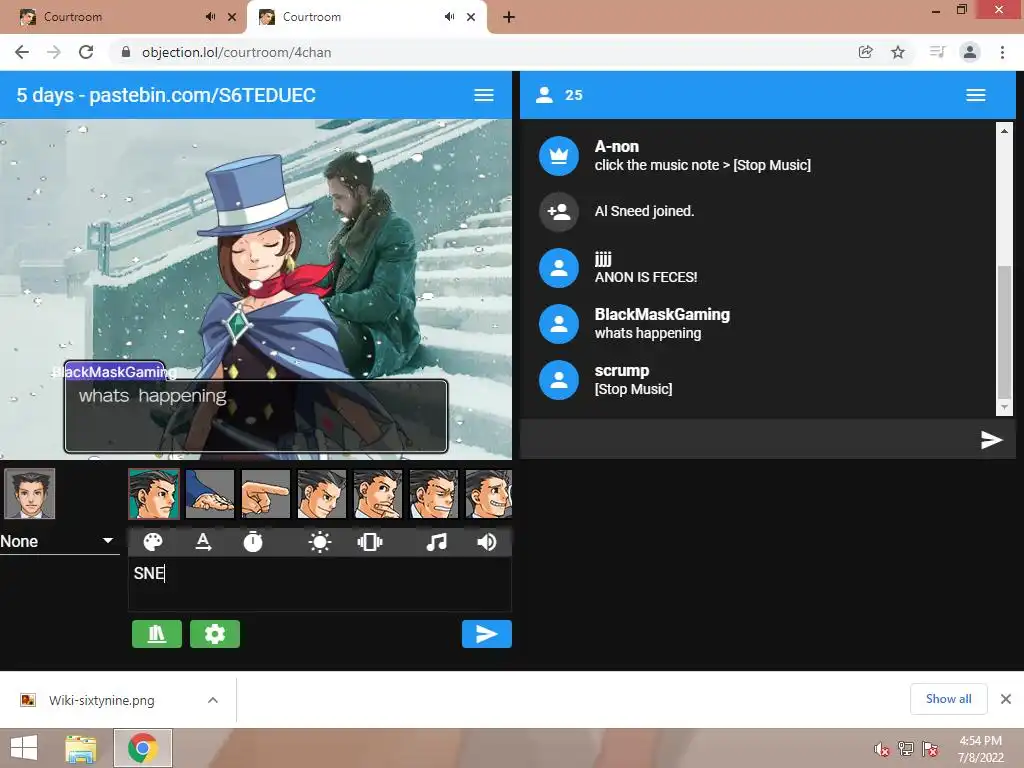1024x768 pixels.
Task: Bookmark this page with star icon
Action: tap(898, 52)
